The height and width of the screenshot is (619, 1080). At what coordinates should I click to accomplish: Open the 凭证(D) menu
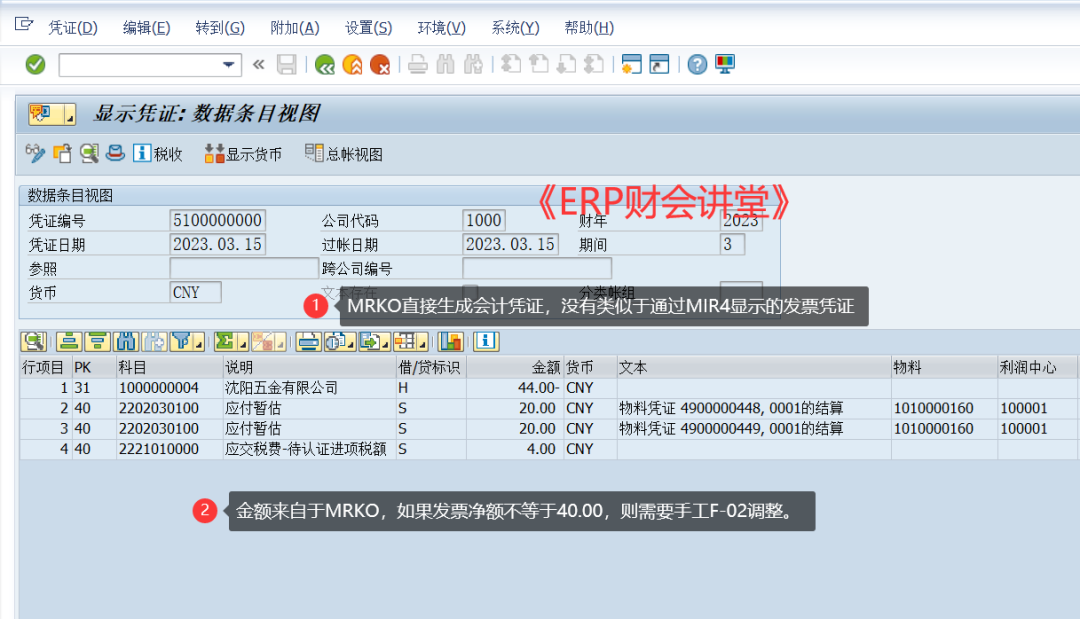[x=73, y=27]
